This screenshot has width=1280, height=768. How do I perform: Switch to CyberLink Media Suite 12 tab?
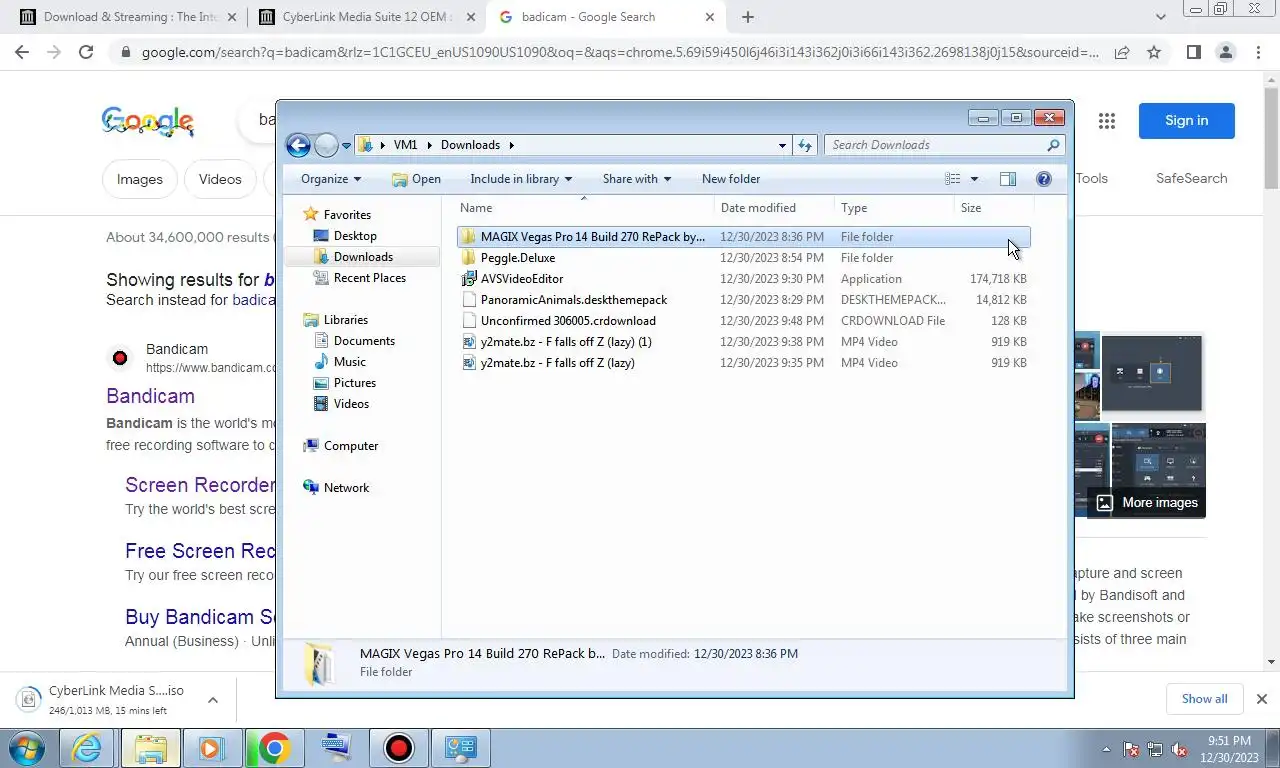(367, 17)
